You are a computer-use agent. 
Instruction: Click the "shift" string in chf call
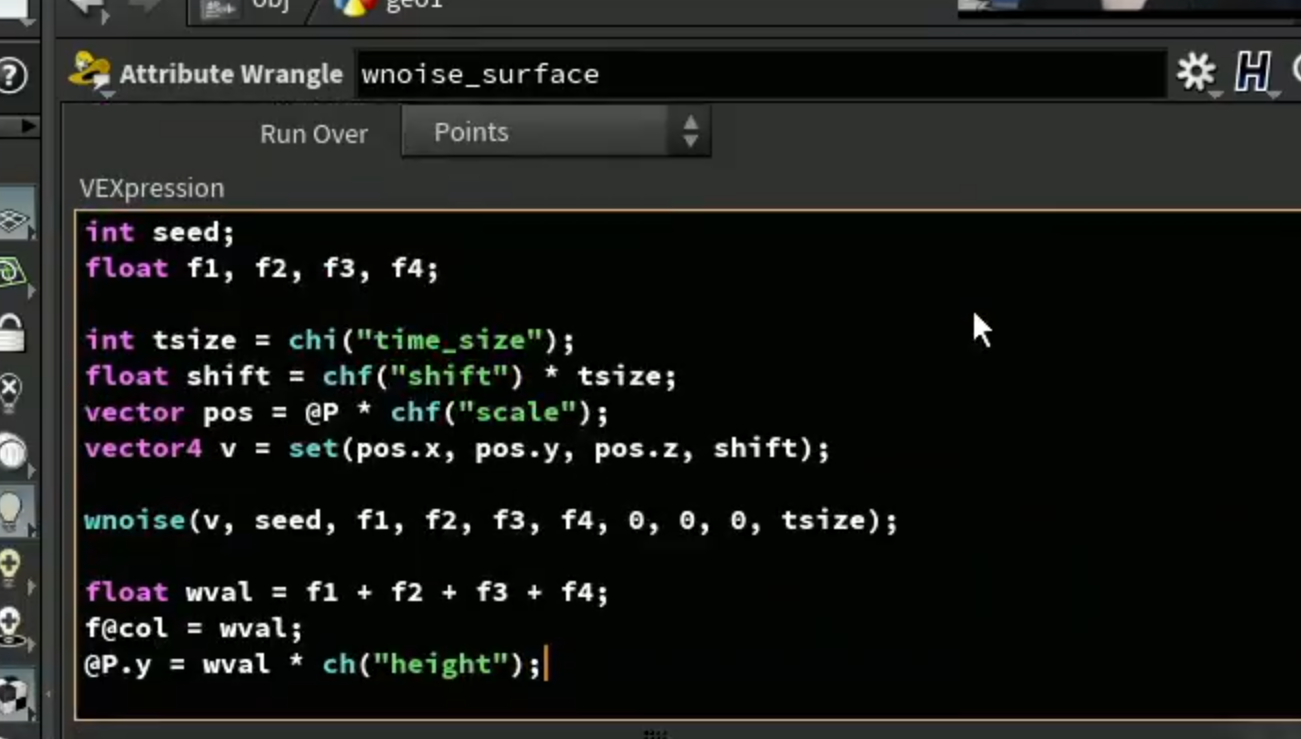[449, 376]
